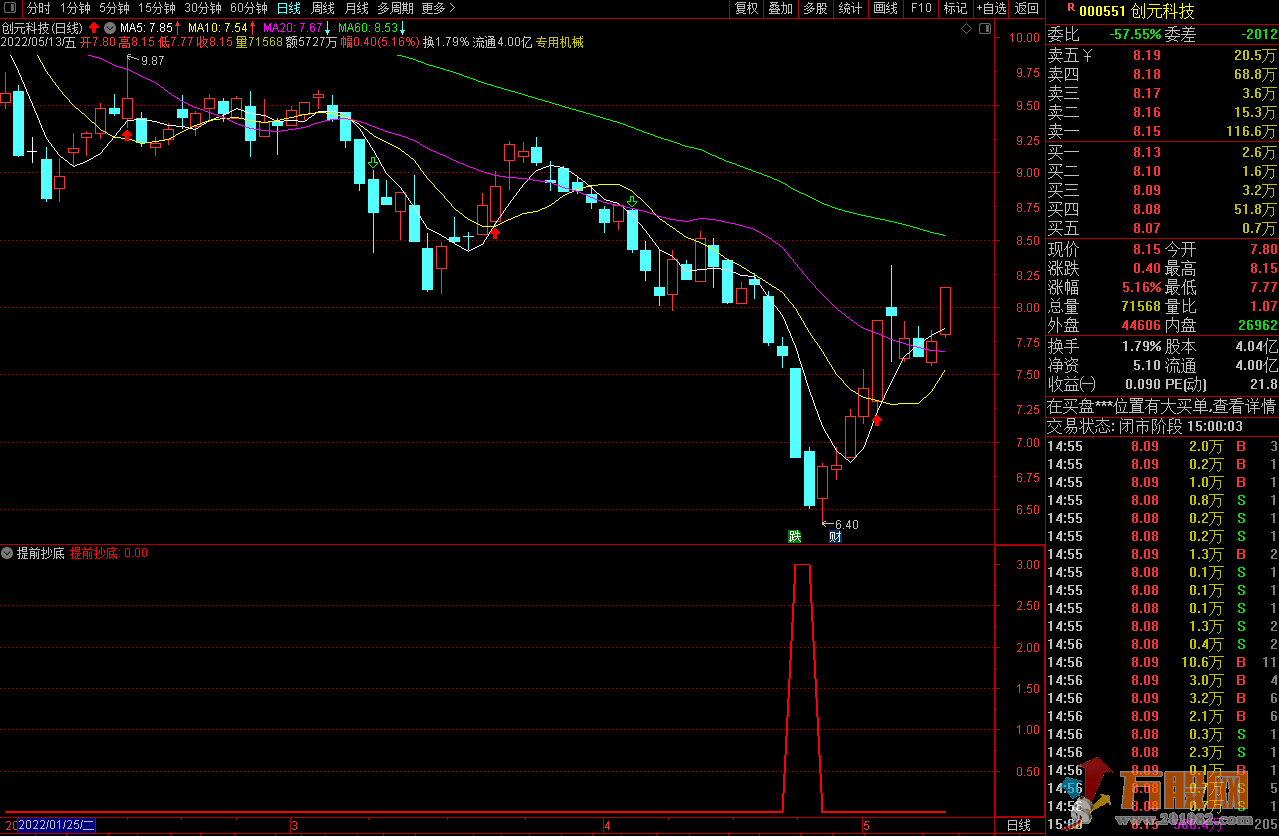Click the 外盘 44606 value
This screenshot has width=1279, height=836.
click(1141, 325)
